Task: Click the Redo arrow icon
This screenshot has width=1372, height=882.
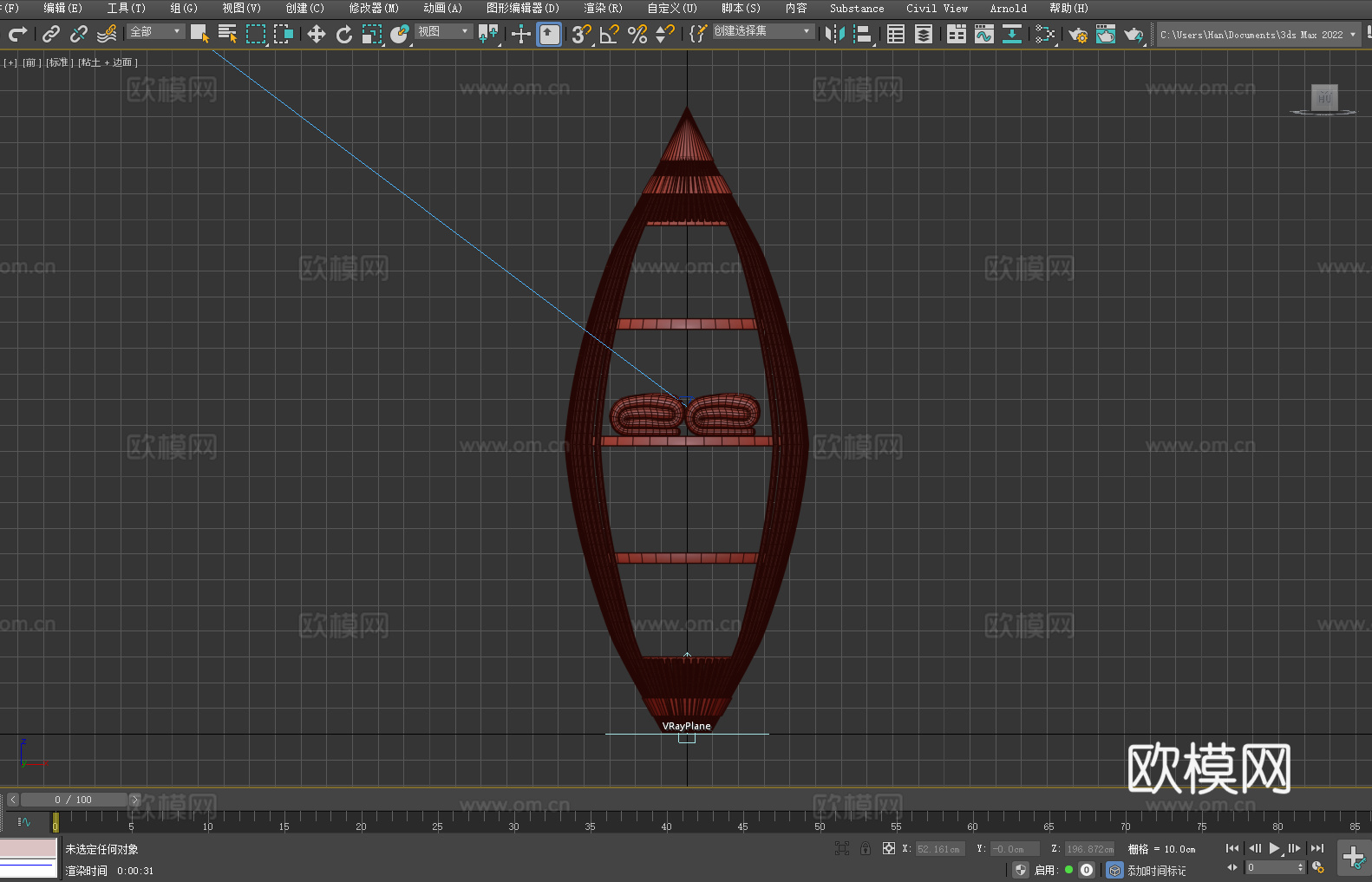Action: [x=17, y=34]
